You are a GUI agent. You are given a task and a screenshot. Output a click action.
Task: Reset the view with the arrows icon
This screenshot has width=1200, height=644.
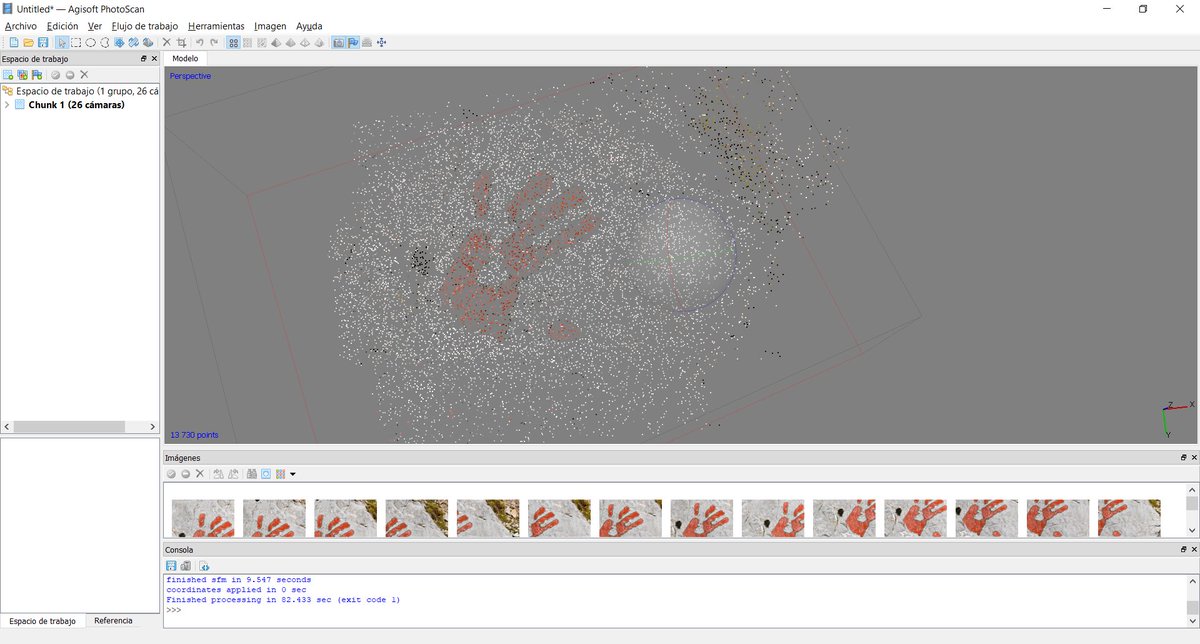coord(381,43)
